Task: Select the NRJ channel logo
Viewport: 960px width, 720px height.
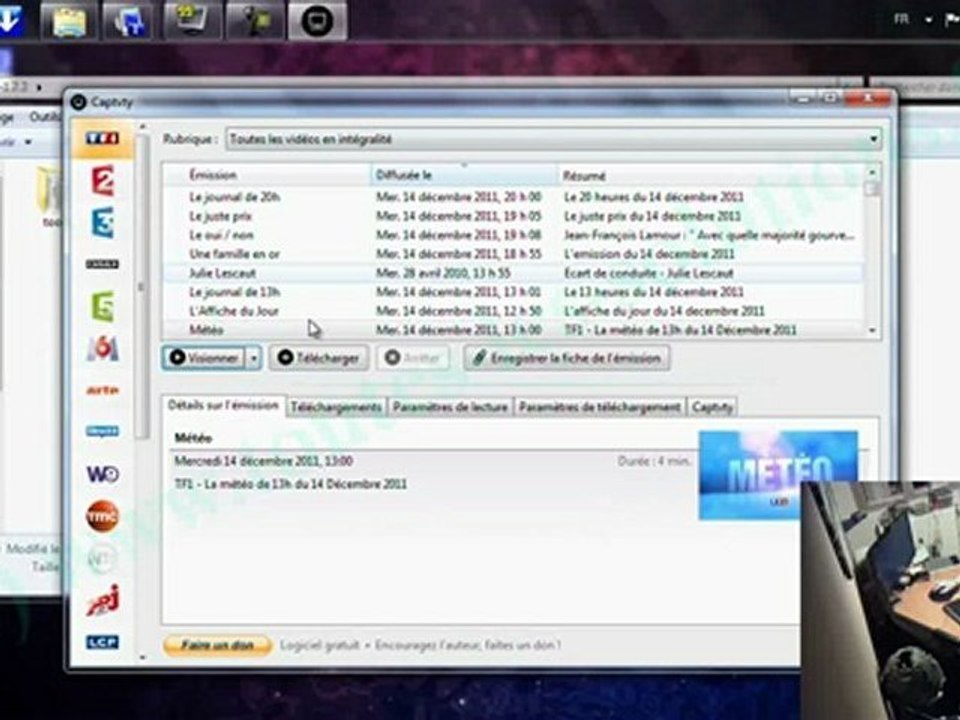Action: point(102,601)
